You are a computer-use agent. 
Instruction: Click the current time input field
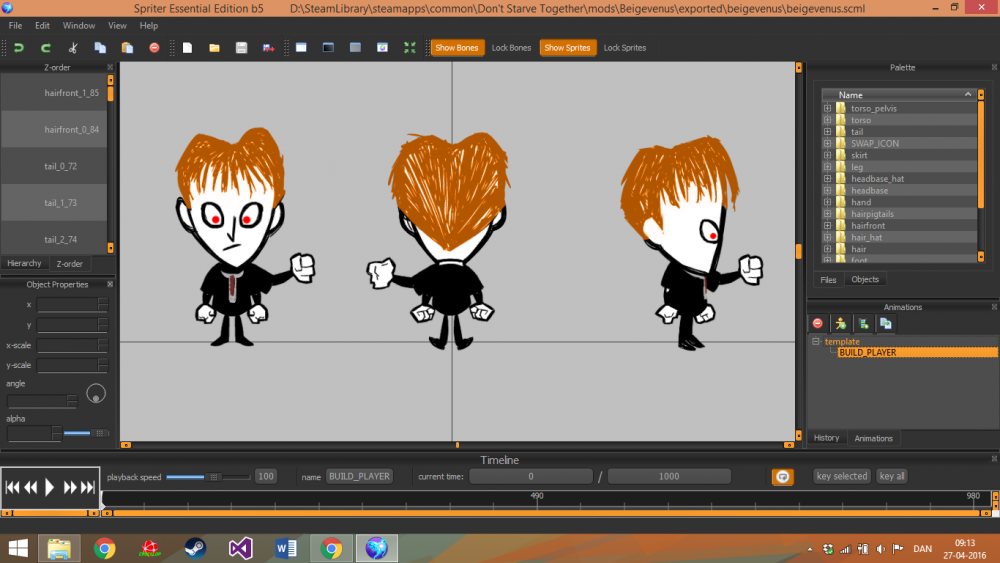pos(531,476)
